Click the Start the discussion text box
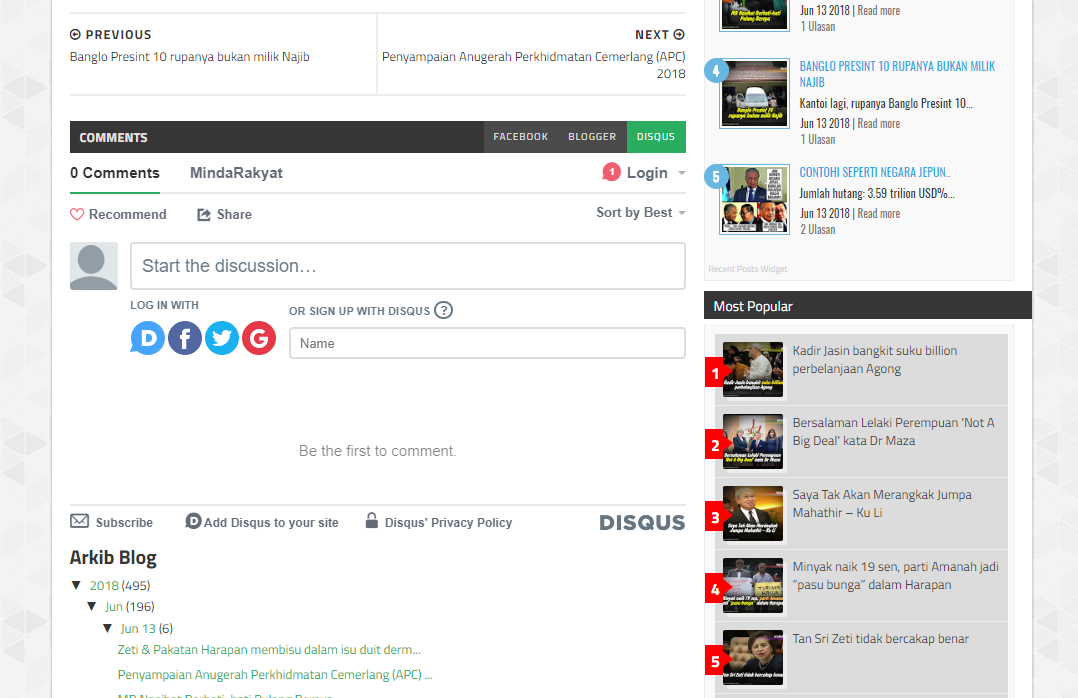 pos(408,266)
